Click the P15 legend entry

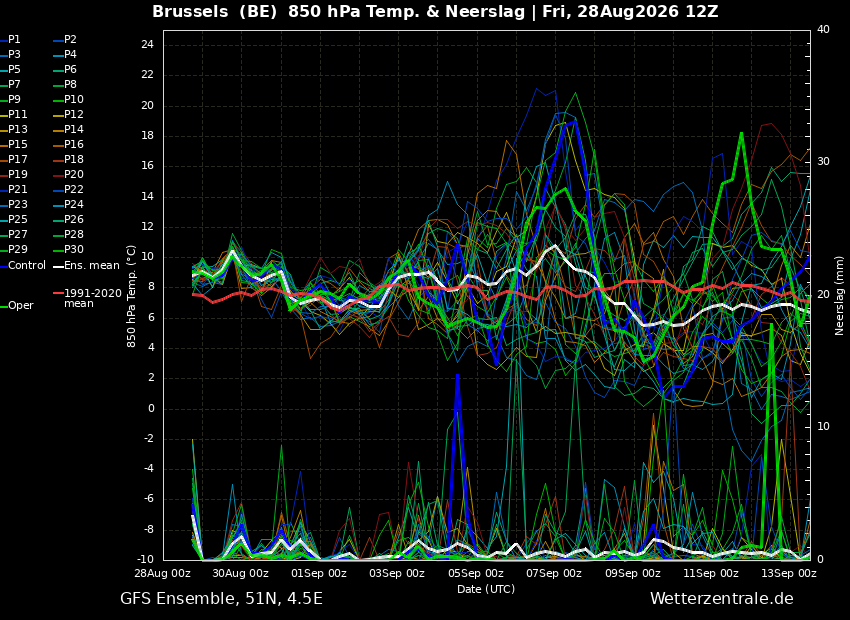[14, 144]
